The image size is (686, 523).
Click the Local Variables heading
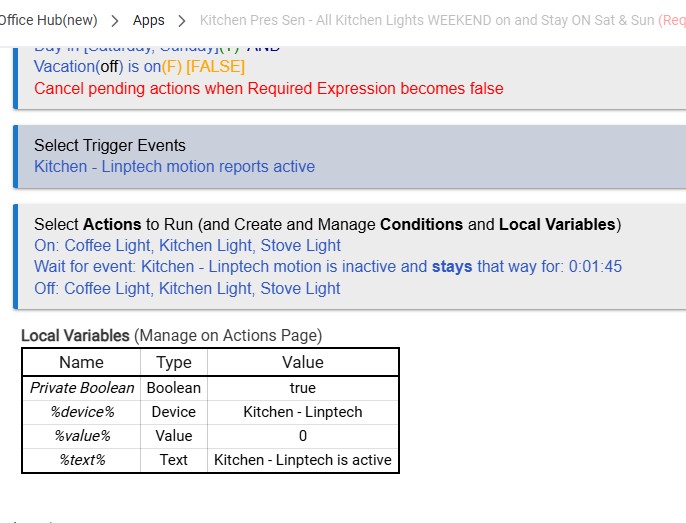(x=75, y=336)
